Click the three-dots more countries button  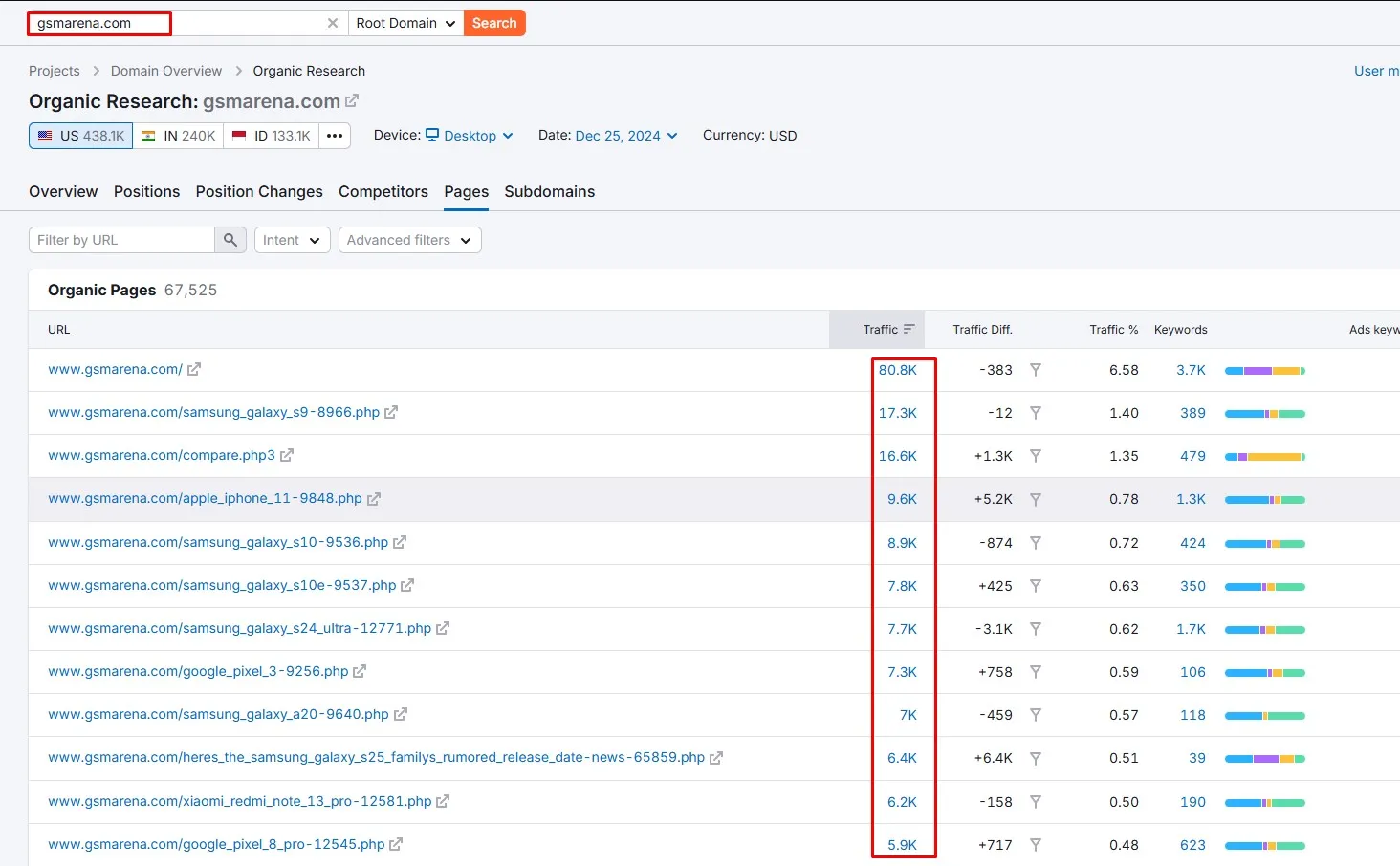(x=335, y=136)
